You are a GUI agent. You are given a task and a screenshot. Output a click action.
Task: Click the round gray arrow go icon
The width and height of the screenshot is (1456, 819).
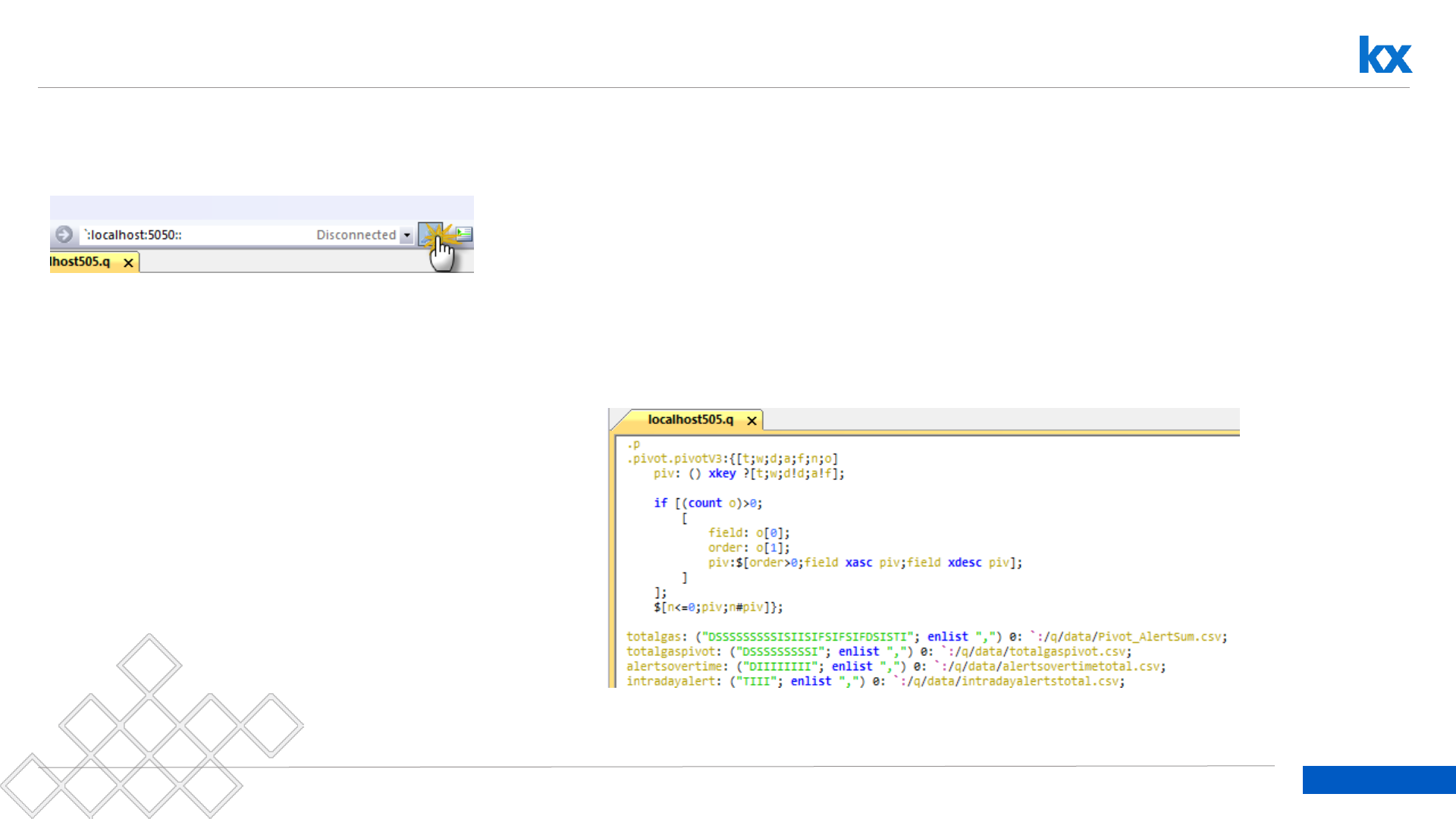pyautogui.click(x=64, y=235)
